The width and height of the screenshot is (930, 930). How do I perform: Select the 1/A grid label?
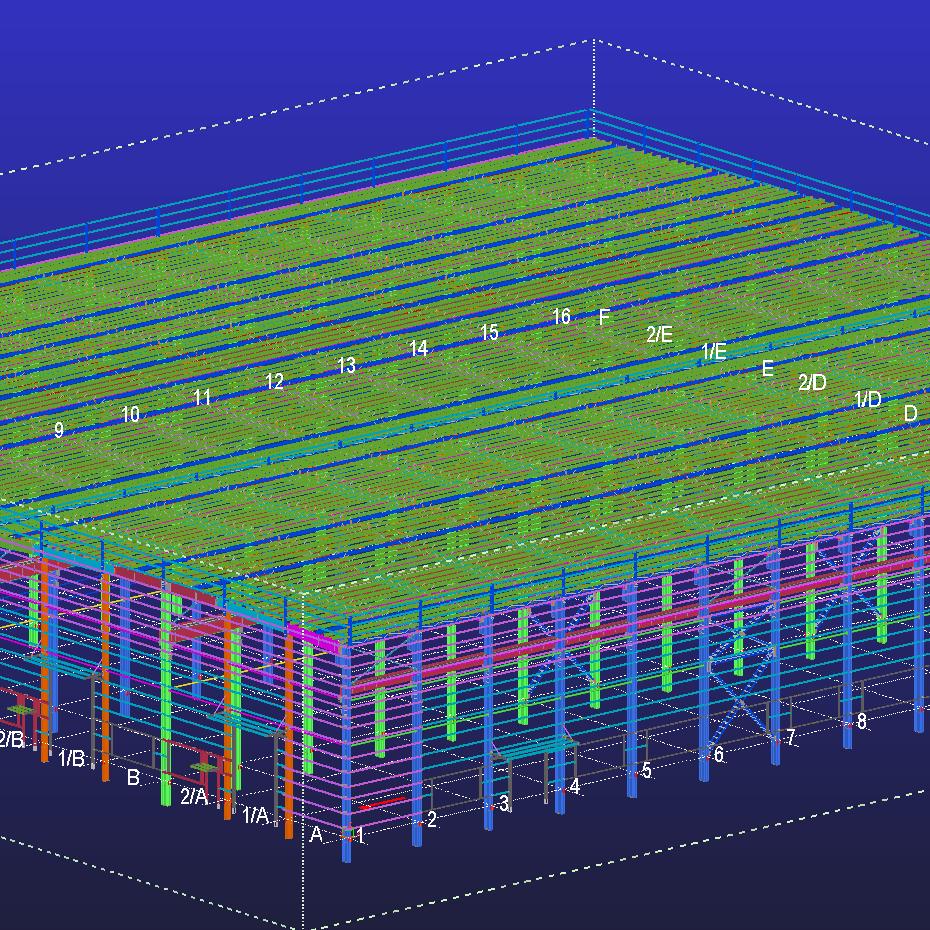point(255,816)
